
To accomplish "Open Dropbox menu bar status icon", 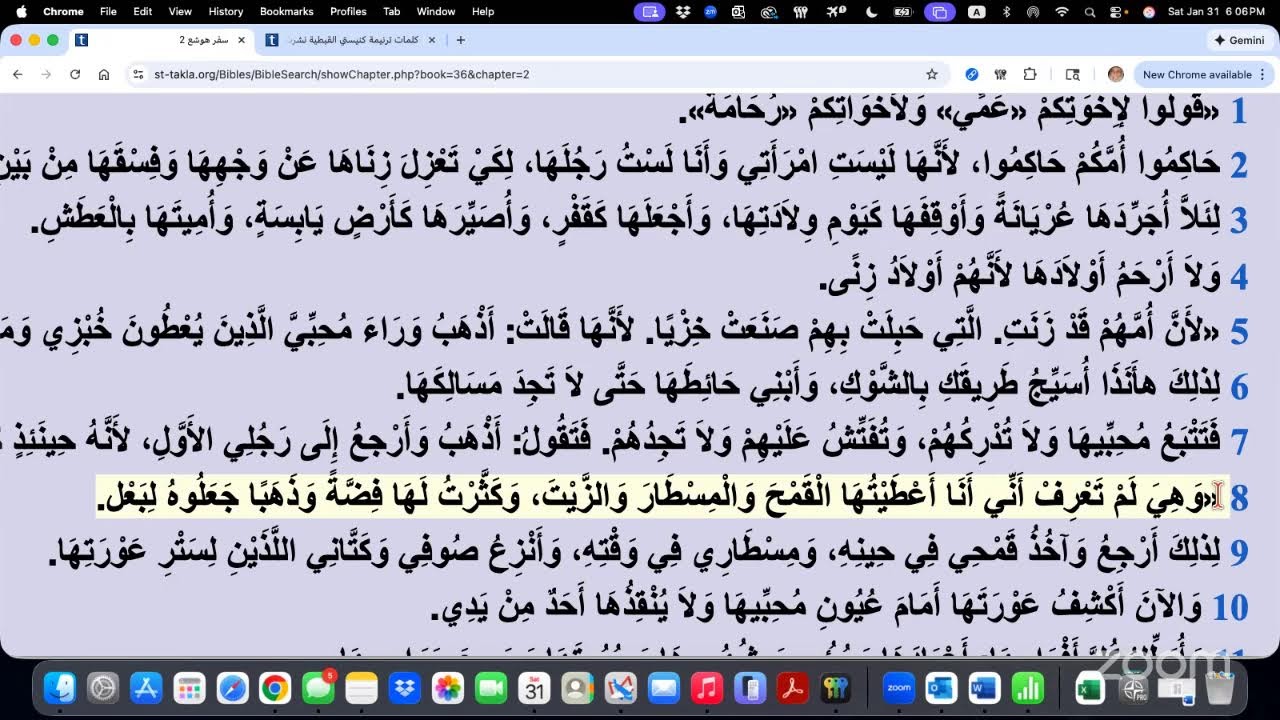I will tap(683, 11).
